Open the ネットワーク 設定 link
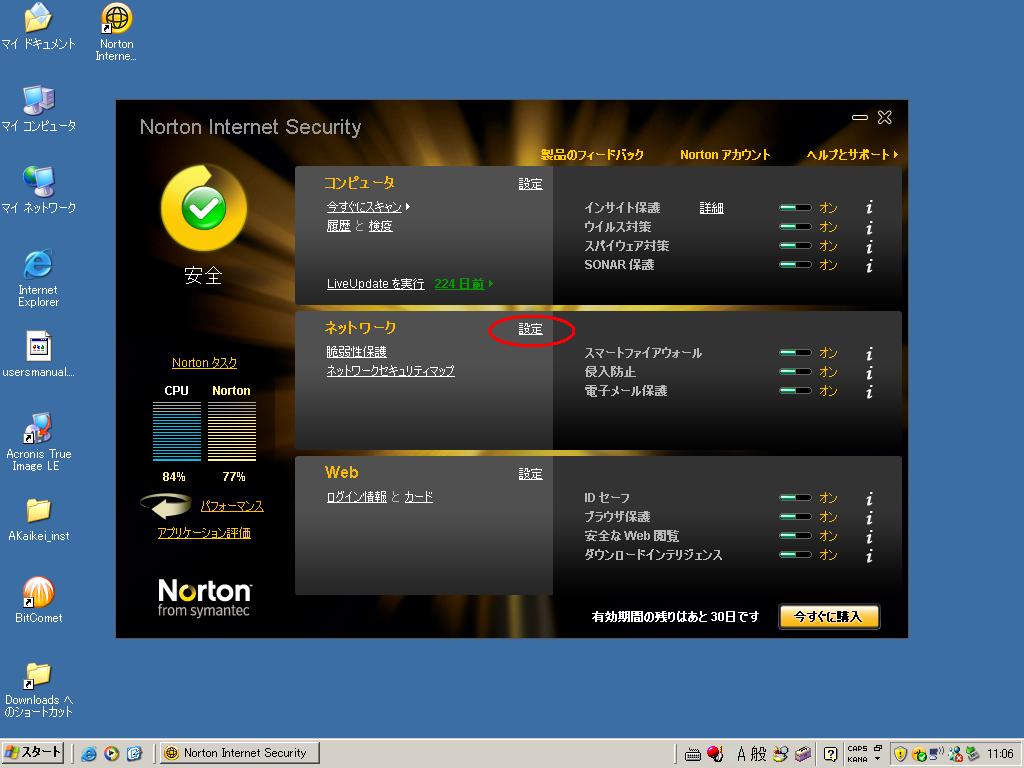Viewport: 1024px width, 768px height. [530, 329]
